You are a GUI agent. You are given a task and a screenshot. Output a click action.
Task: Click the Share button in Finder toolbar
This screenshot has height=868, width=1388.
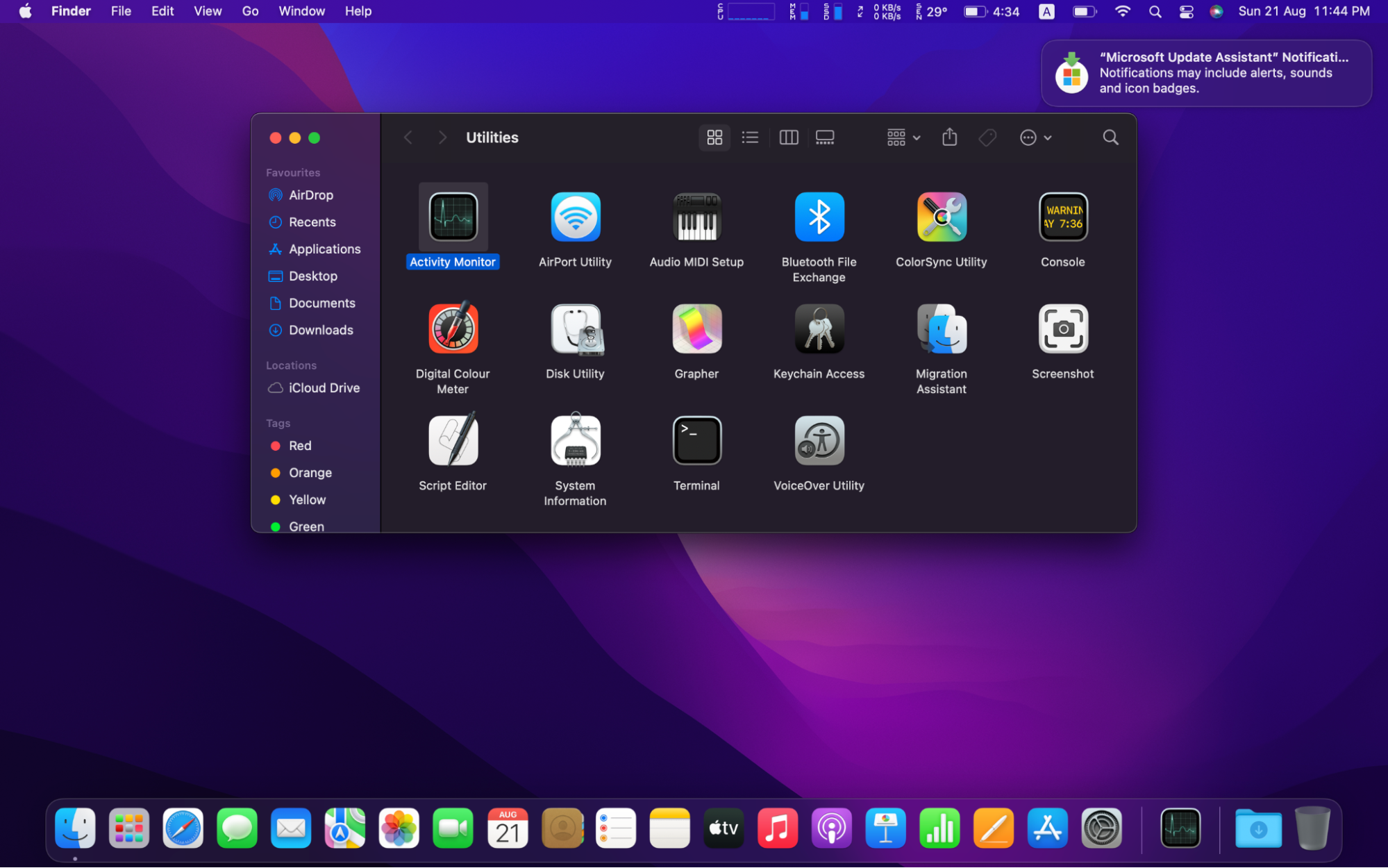pyautogui.click(x=950, y=137)
